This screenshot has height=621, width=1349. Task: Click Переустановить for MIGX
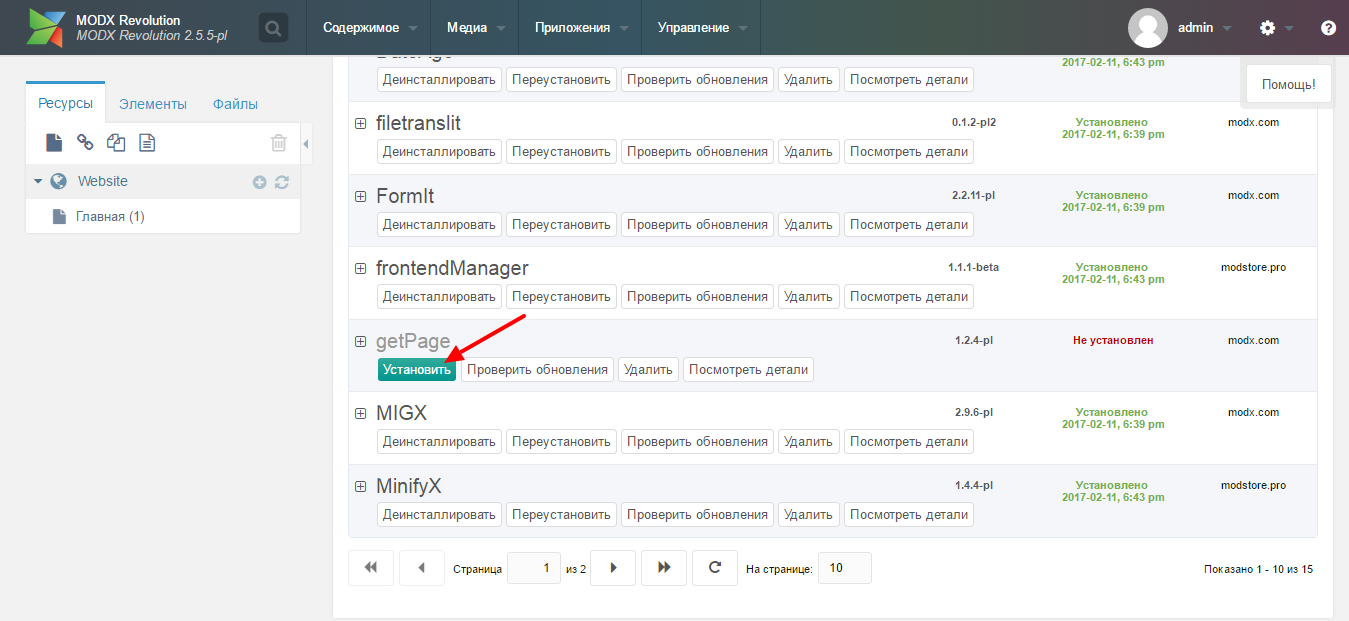pos(561,441)
